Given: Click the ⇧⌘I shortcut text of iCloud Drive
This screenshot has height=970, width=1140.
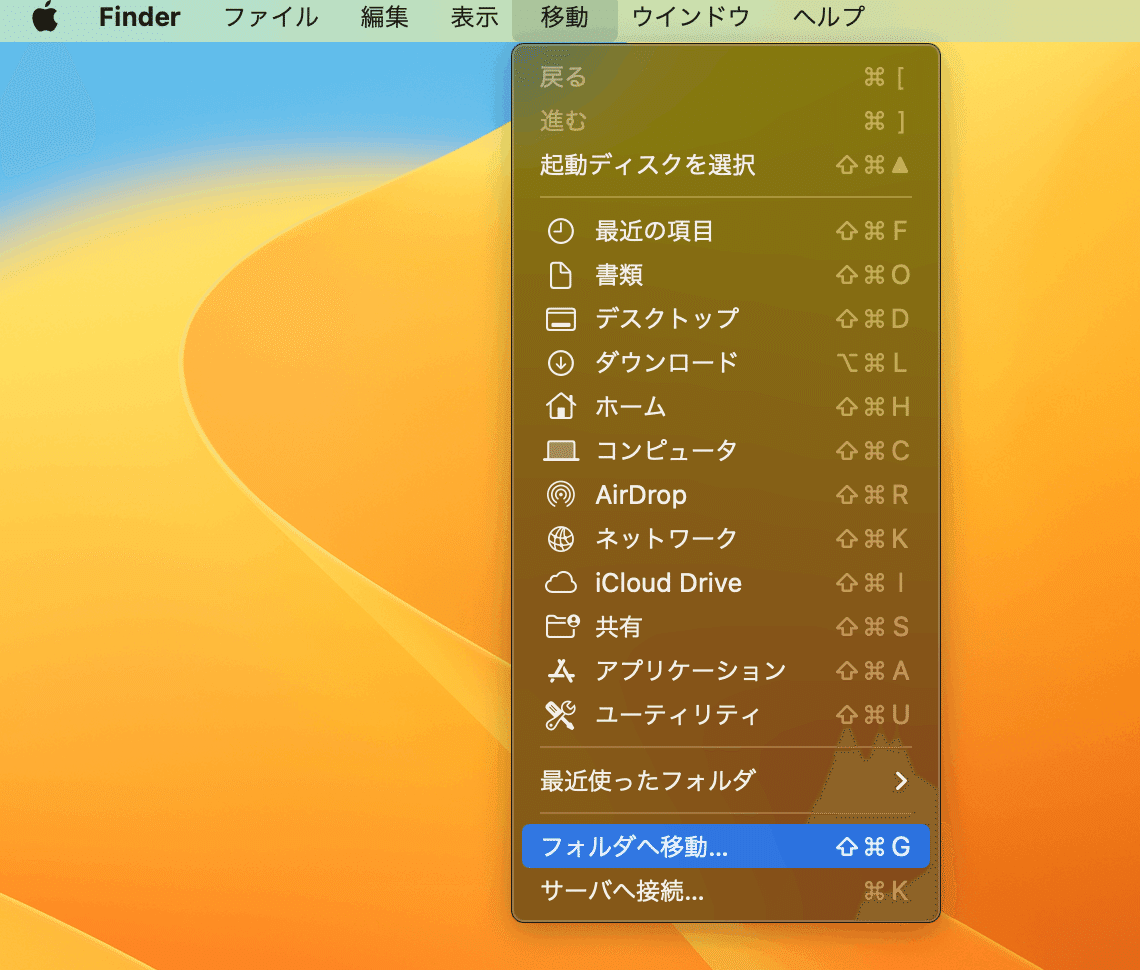Looking at the screenshot, I should pos(870,583).
